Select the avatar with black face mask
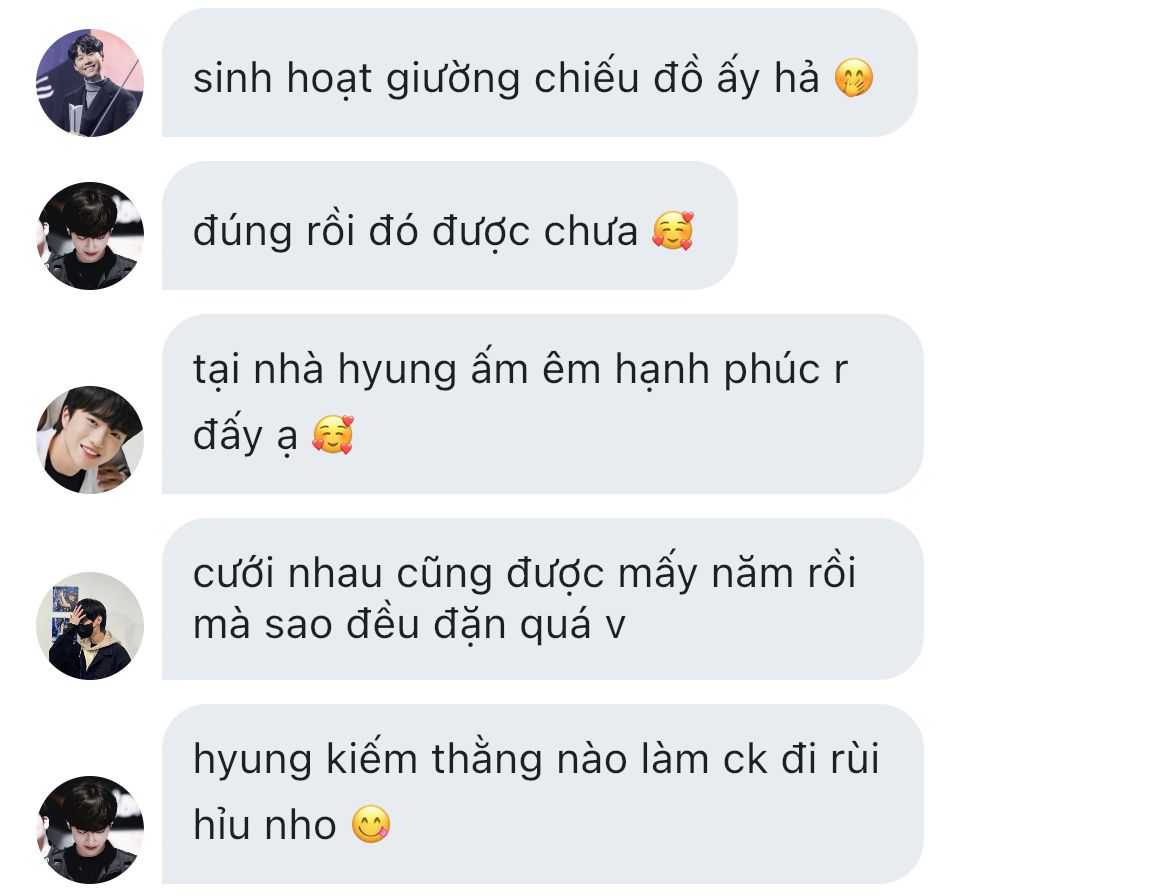Image resolution: width=1170 pixels, height=895 pixels. point(90,626)
